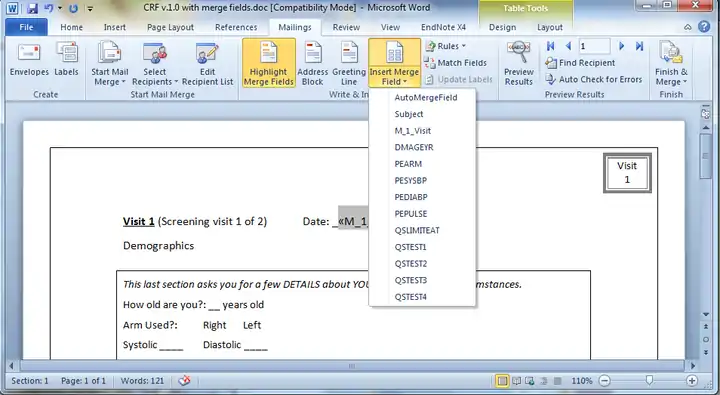The width and height of the screenshot is (720, 395).
Task: Select the Print Layout view button
Action: tap(502, 381)
